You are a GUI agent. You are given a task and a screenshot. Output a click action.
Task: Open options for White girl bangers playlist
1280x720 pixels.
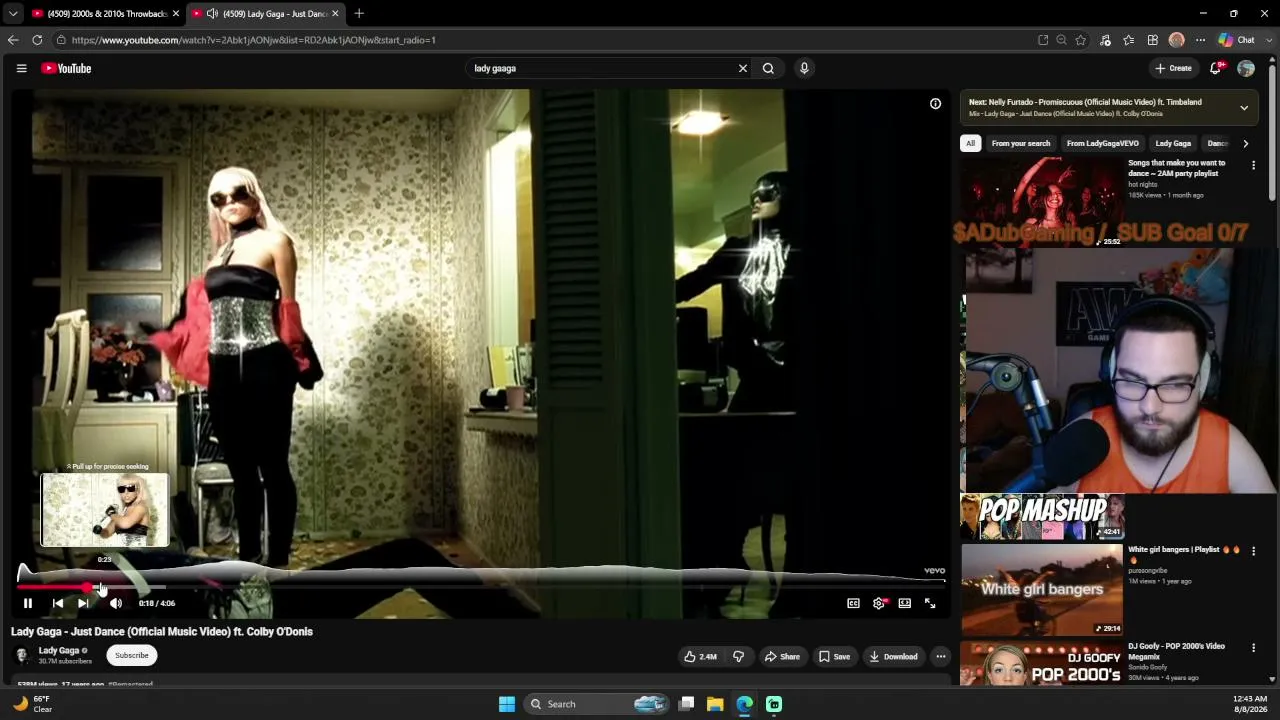tap(1253, 552)
